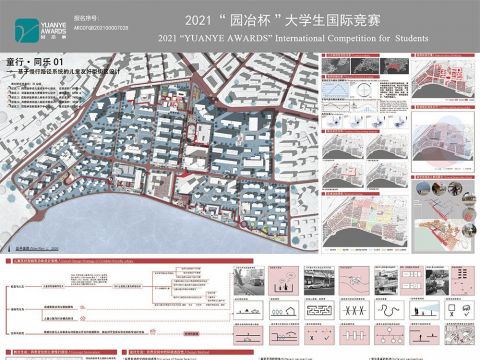The width and height of the screenshot is (480, 360).
Task: Open the colorful land-use zoning map
Action: (x=365, y=222)
